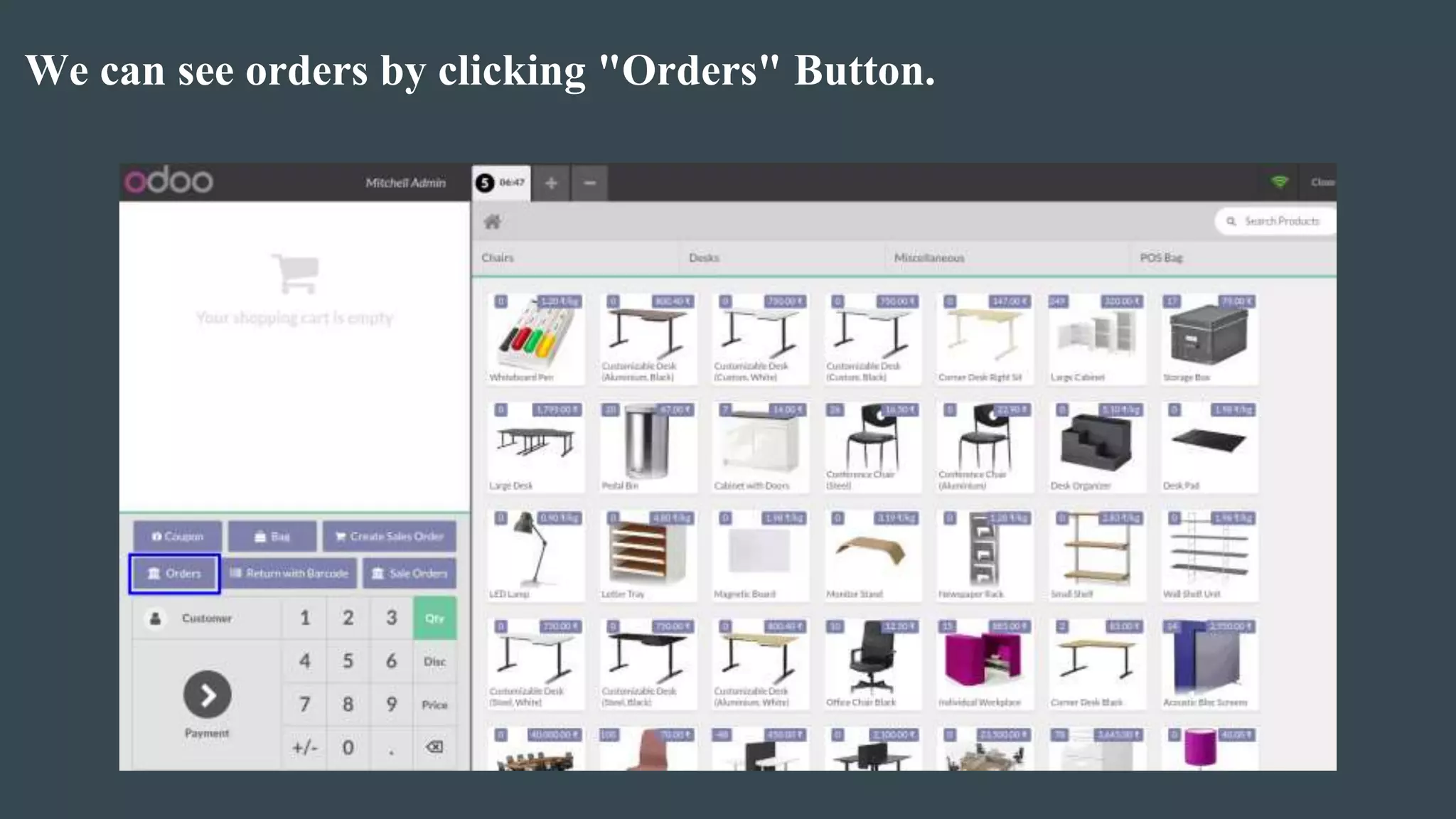Click the backspace key on numpad
1456x819 pixels.
[434, 746]
